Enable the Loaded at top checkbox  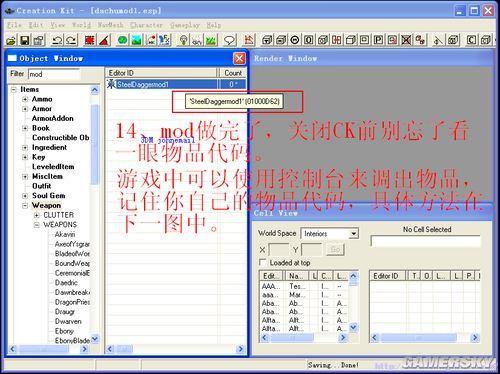[x=263, y=262]
